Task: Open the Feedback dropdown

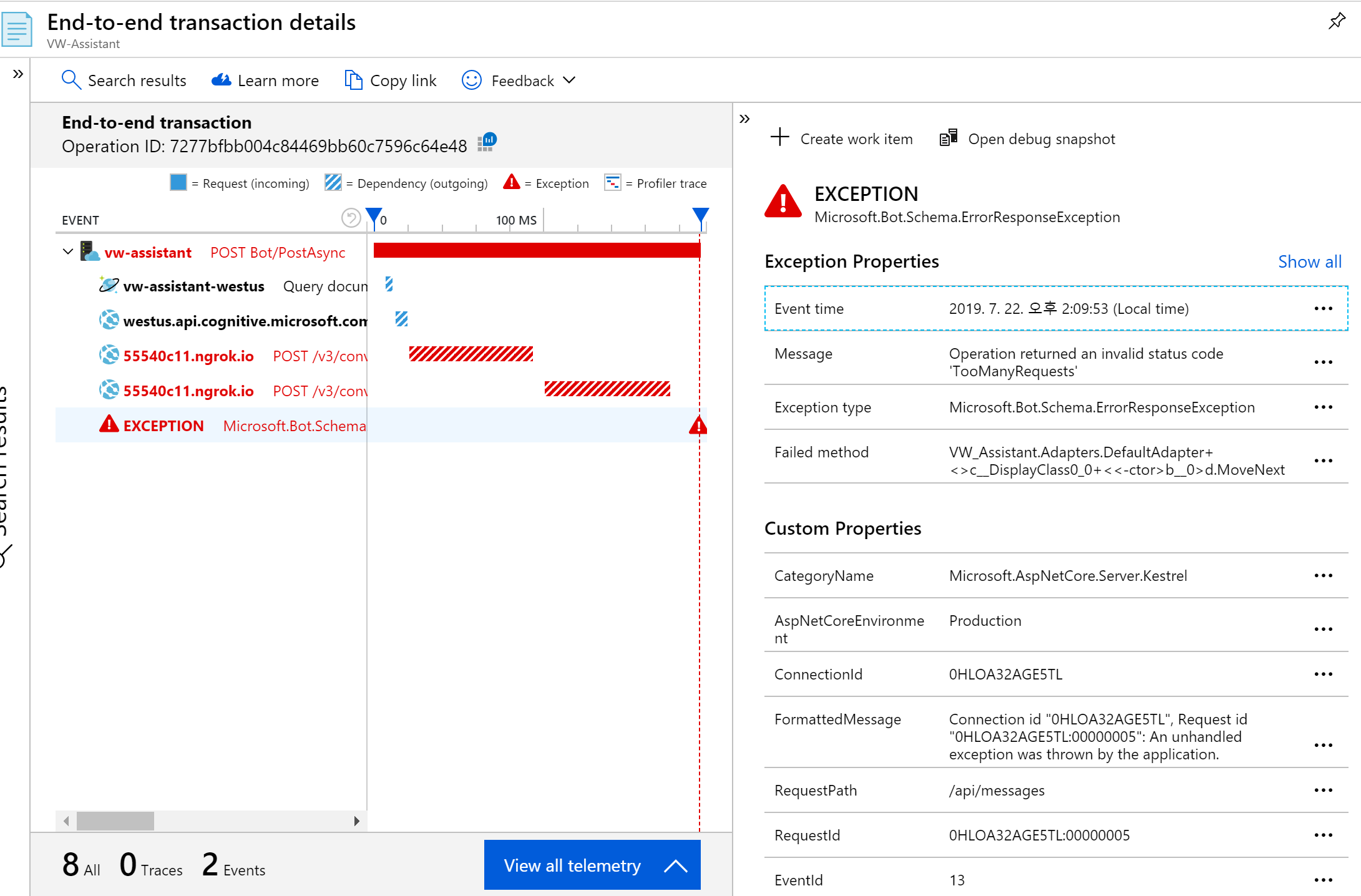Action: pyautogui.click(x=519, y=80)
